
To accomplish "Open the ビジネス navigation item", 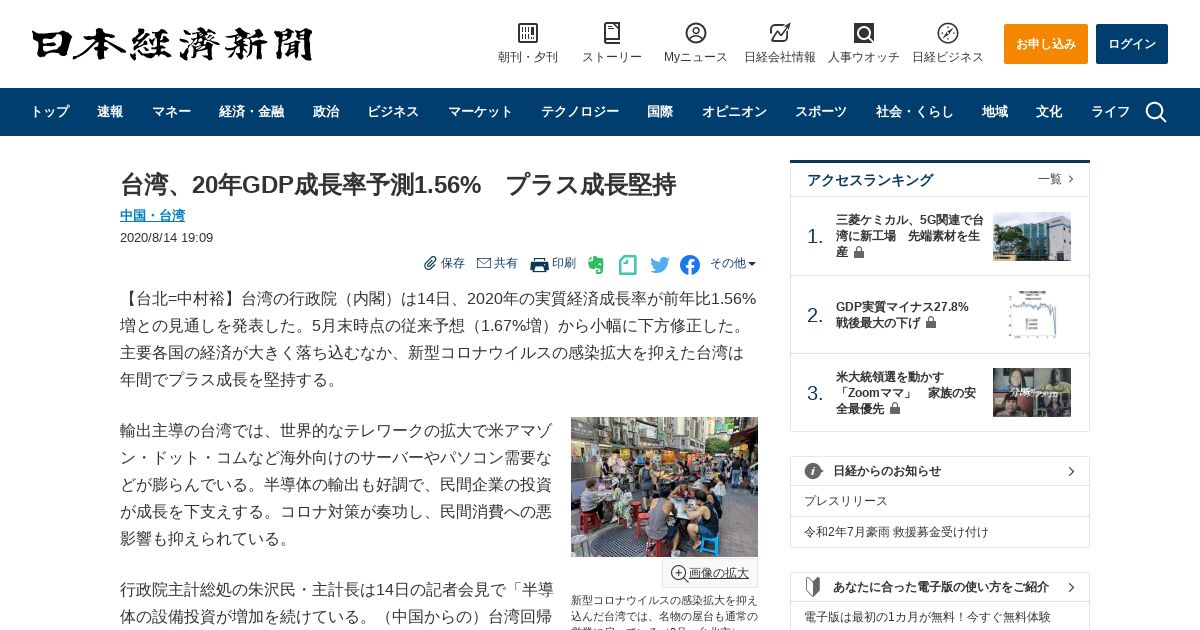I will (x=393, y=112).
